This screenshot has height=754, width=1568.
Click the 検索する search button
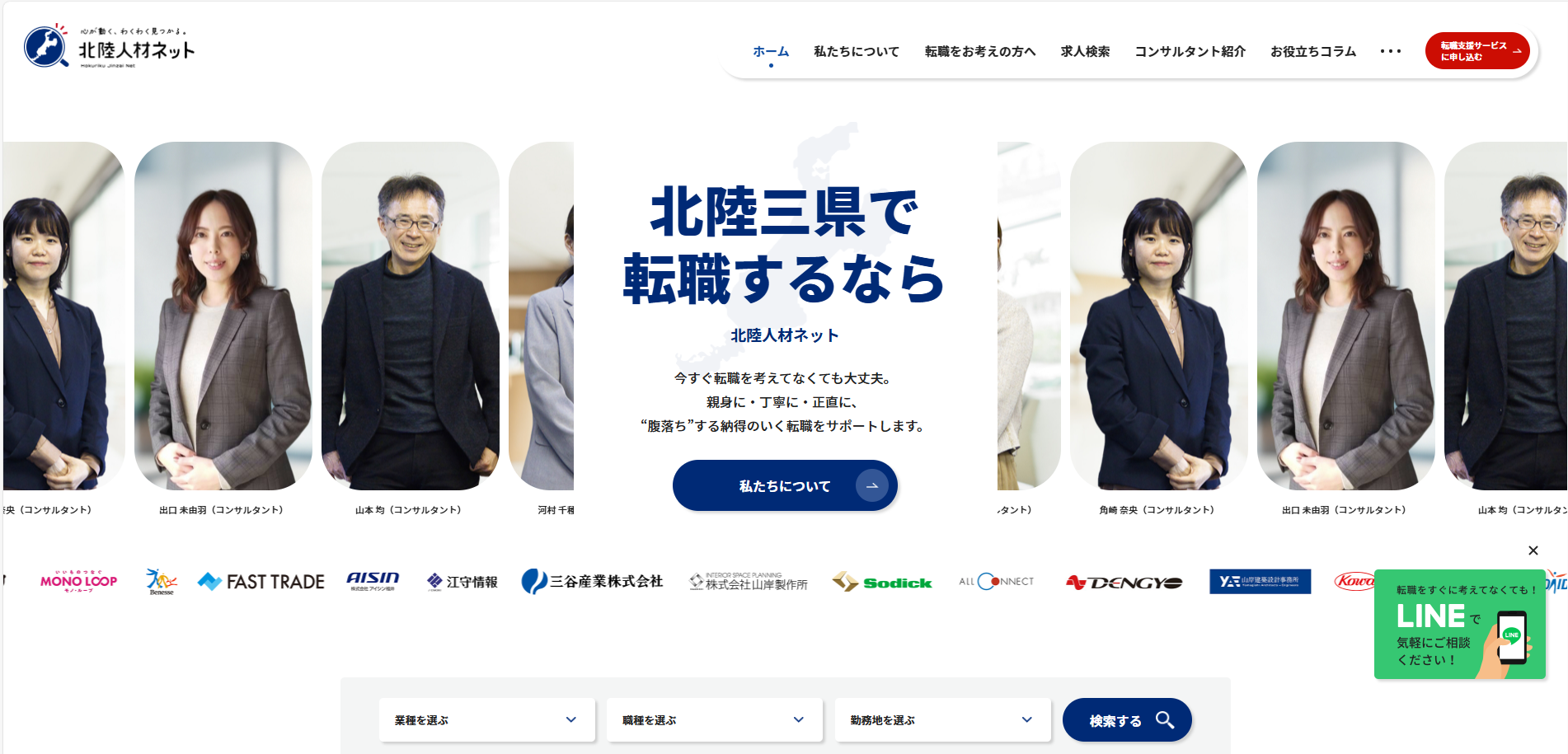click(x=1127, y=719)
